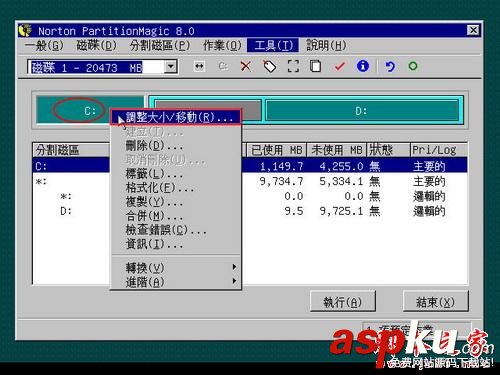Choose 標籤(L) from context menu
Image resolution: width=500 pixels, height=375 pixels.
(x=175, y=174)
